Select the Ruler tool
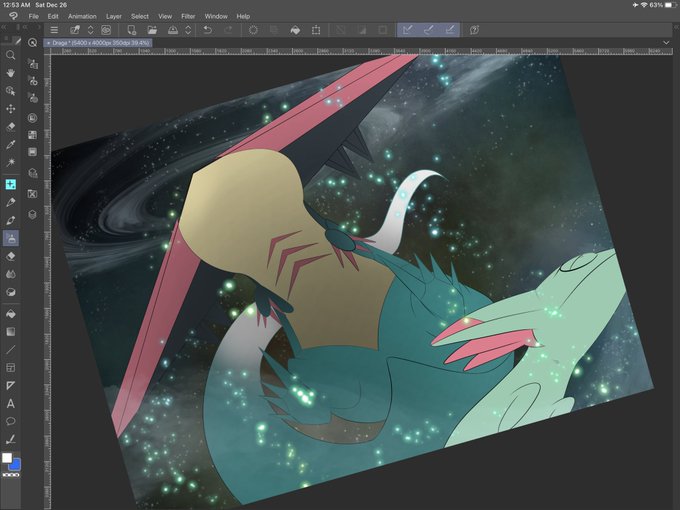 [10, 386]
